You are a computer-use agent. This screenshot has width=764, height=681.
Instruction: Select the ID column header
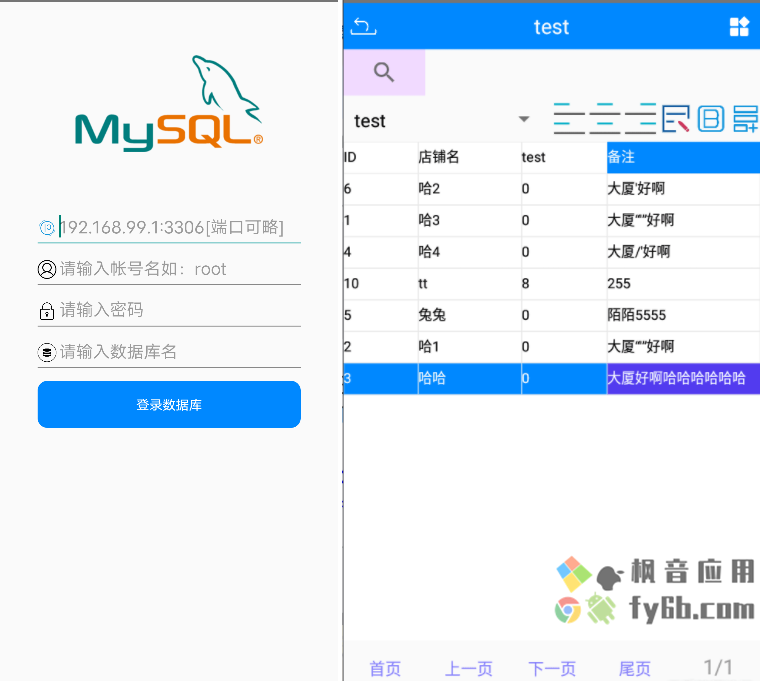381,157
